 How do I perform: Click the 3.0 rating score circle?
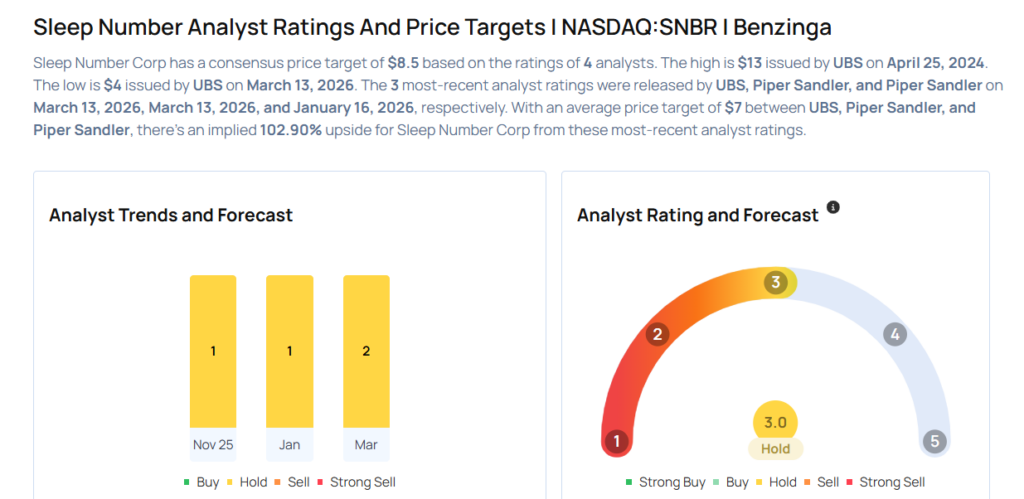pos(775,422)
